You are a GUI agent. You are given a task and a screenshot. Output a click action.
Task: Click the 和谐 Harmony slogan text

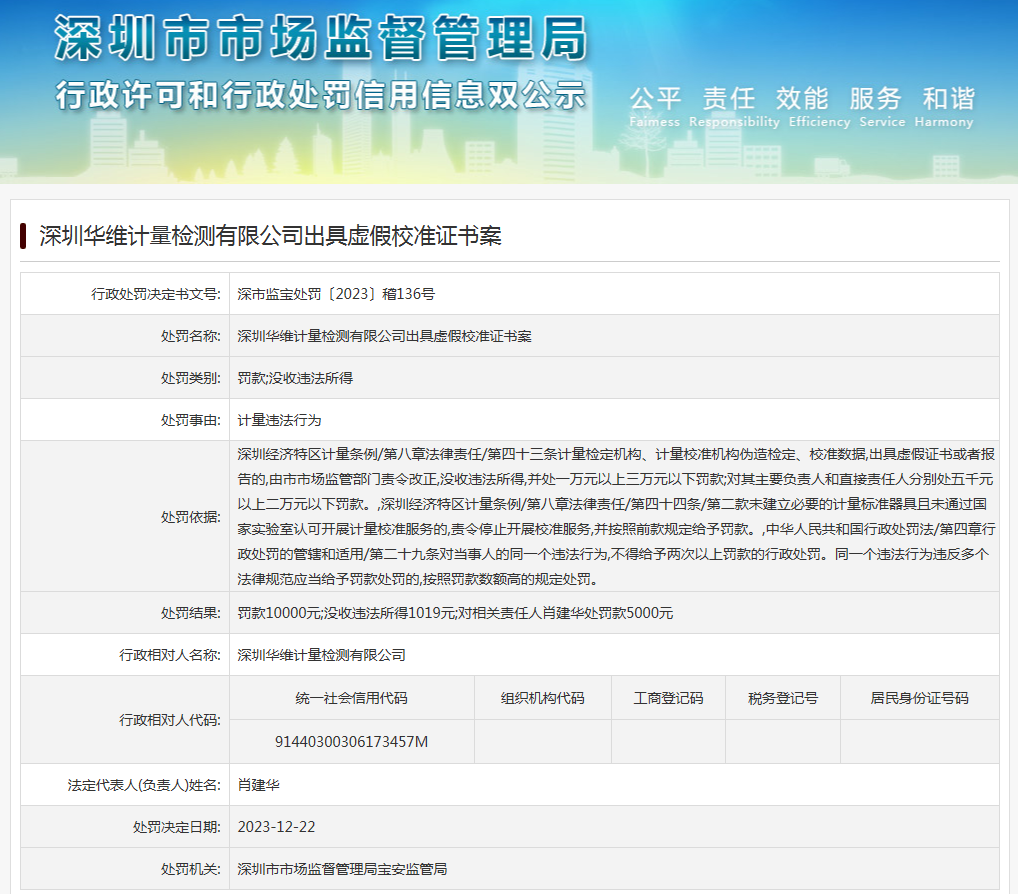click(947, 105)
